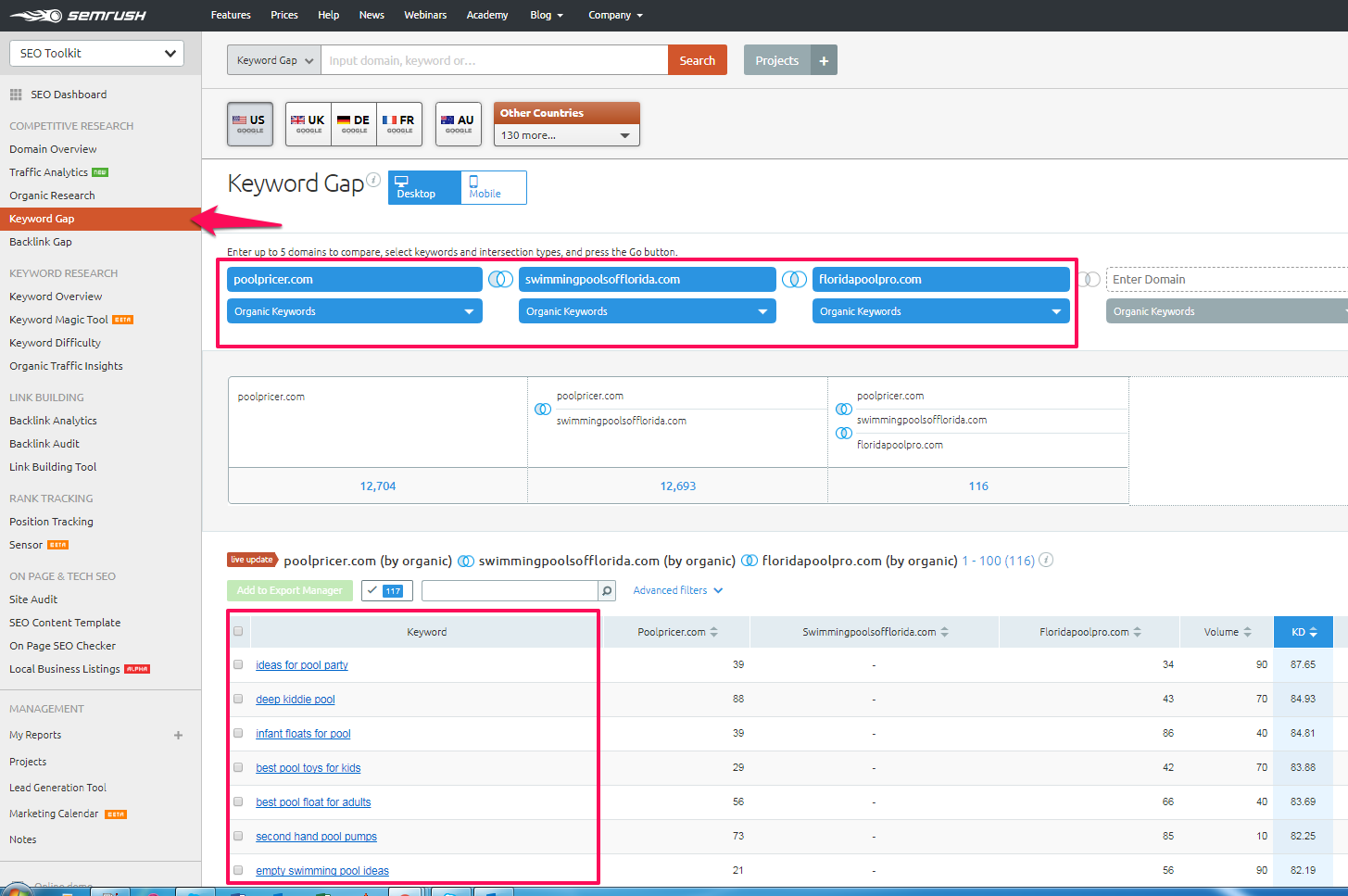Open Backlink Gap in sidebar
Screen dimensions: 1348x896
pos(41,242)
